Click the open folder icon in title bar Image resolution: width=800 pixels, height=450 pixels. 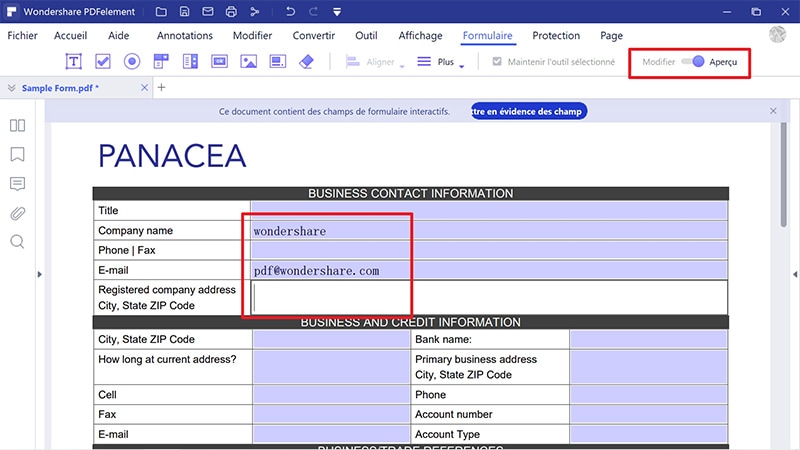(161, 11)
